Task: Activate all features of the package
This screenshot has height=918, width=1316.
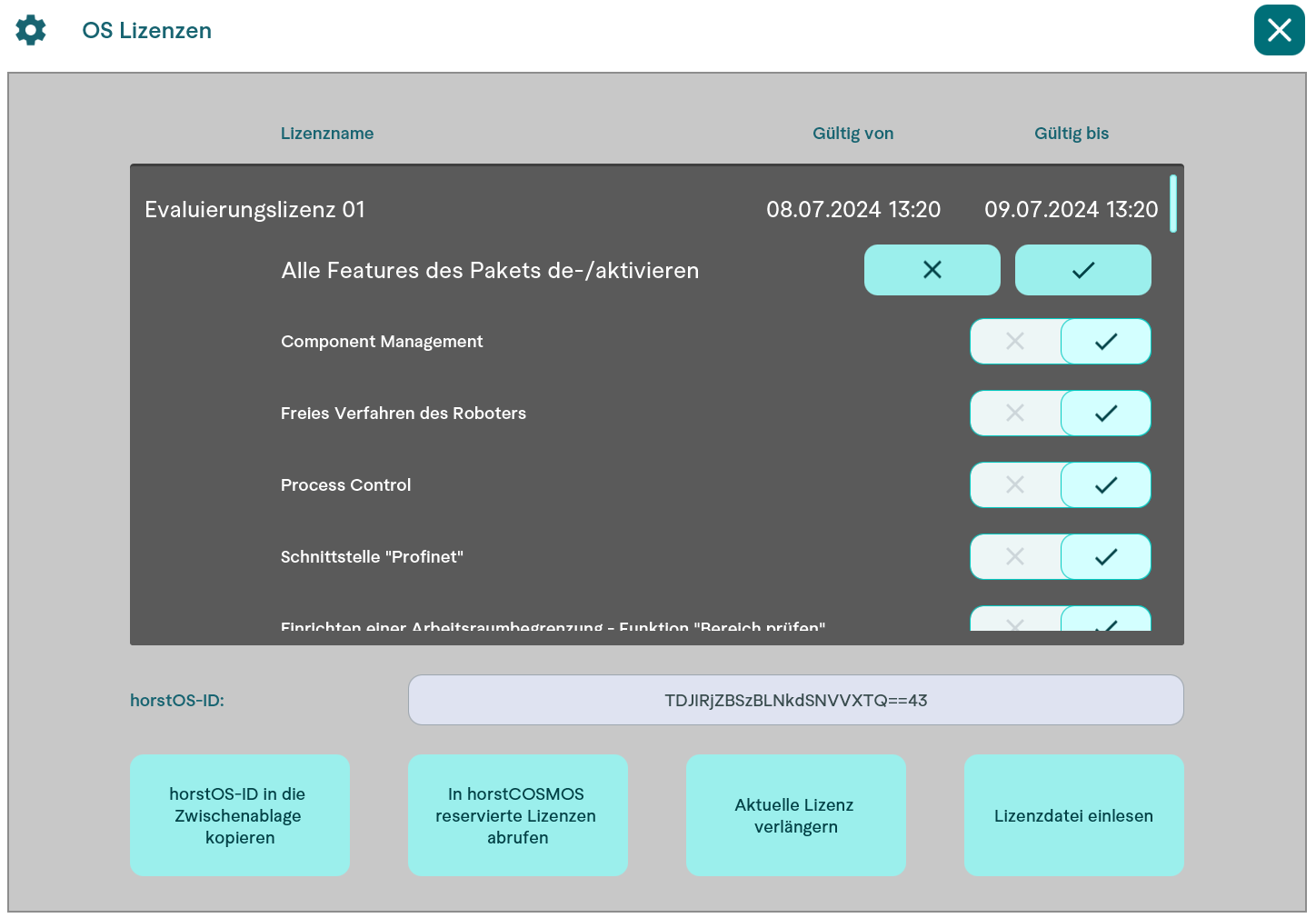Action: pyautogui.click(x=1082, y=270)
